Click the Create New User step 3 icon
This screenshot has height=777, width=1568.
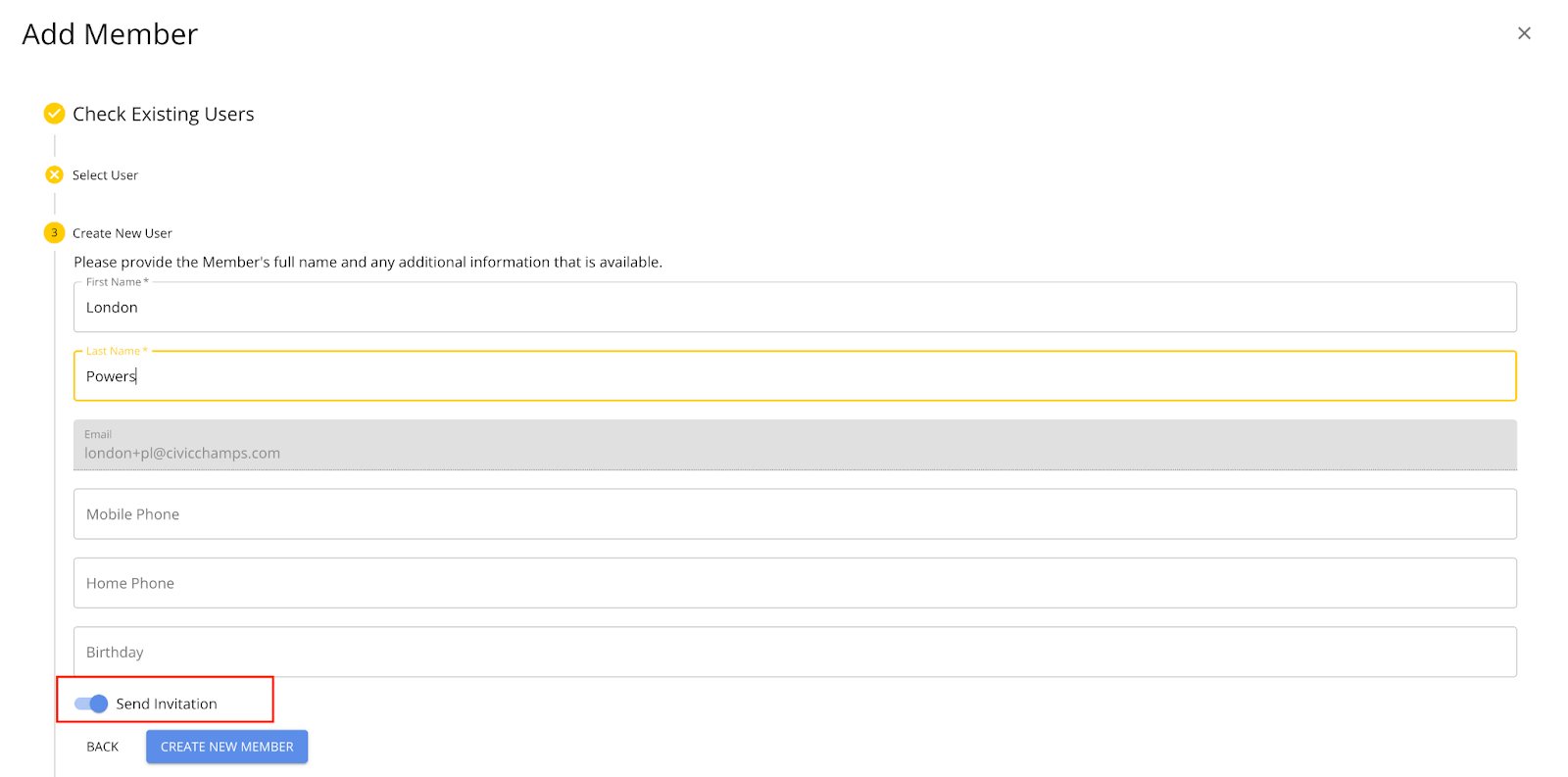tap(55, 233)
